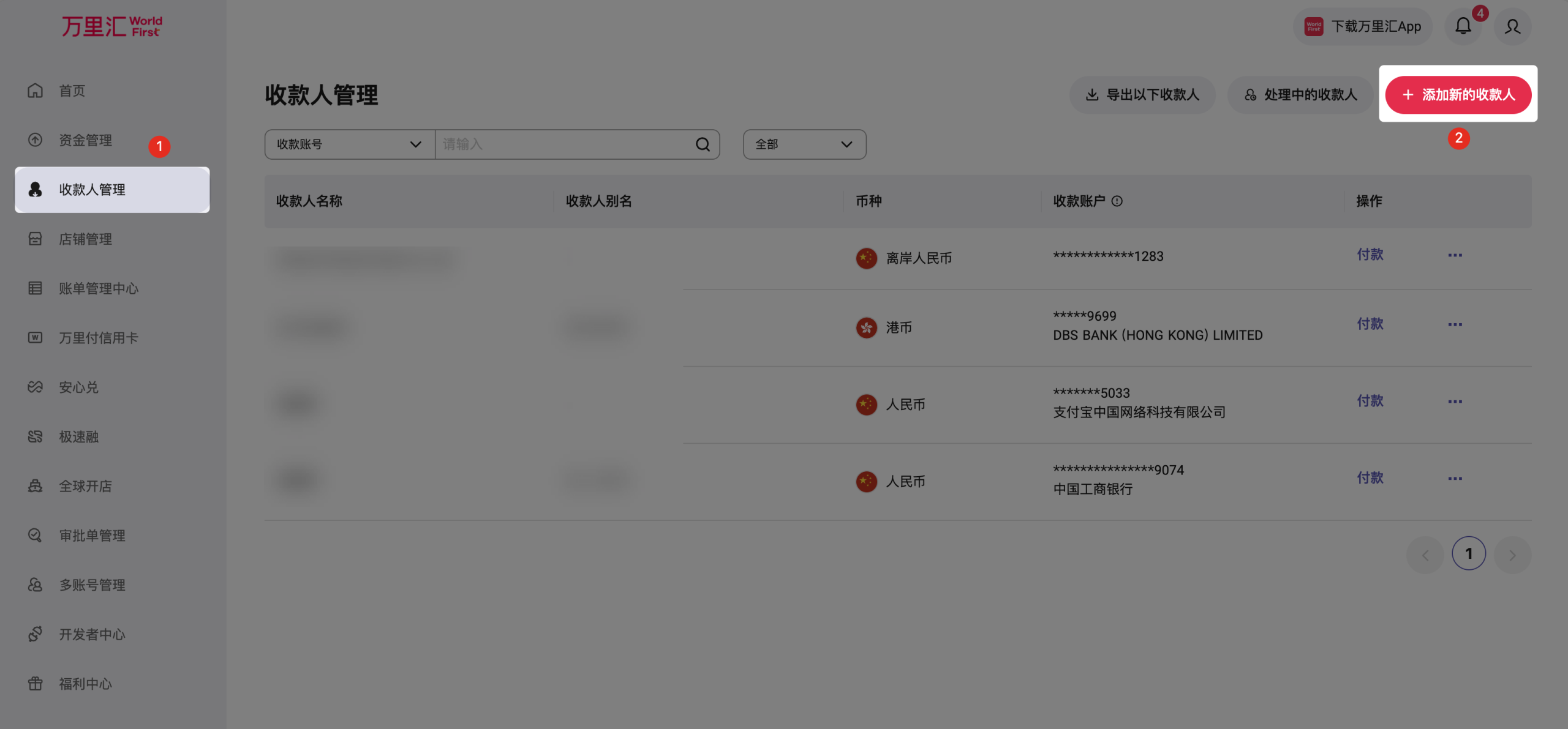
Task: Click the 安心兑 exchange icon
Action: click(35, 387)
